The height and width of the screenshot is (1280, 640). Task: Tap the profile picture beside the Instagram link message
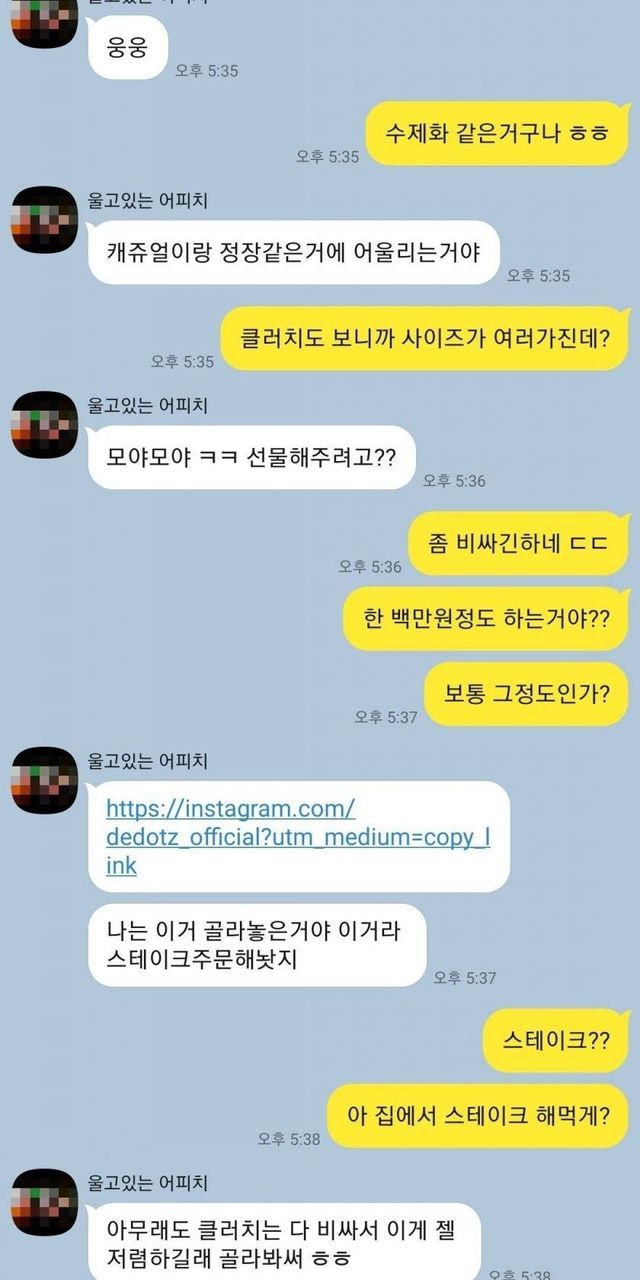(x=44, y=781)
